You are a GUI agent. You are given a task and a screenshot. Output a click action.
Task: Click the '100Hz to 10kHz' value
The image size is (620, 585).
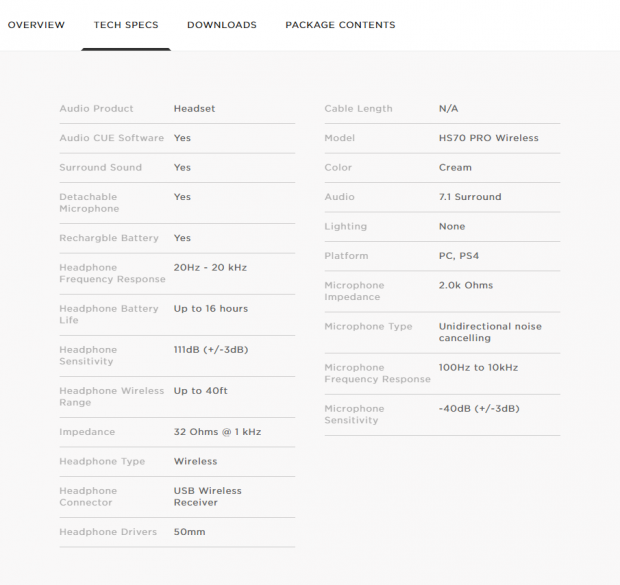click(x=478, y=367)
